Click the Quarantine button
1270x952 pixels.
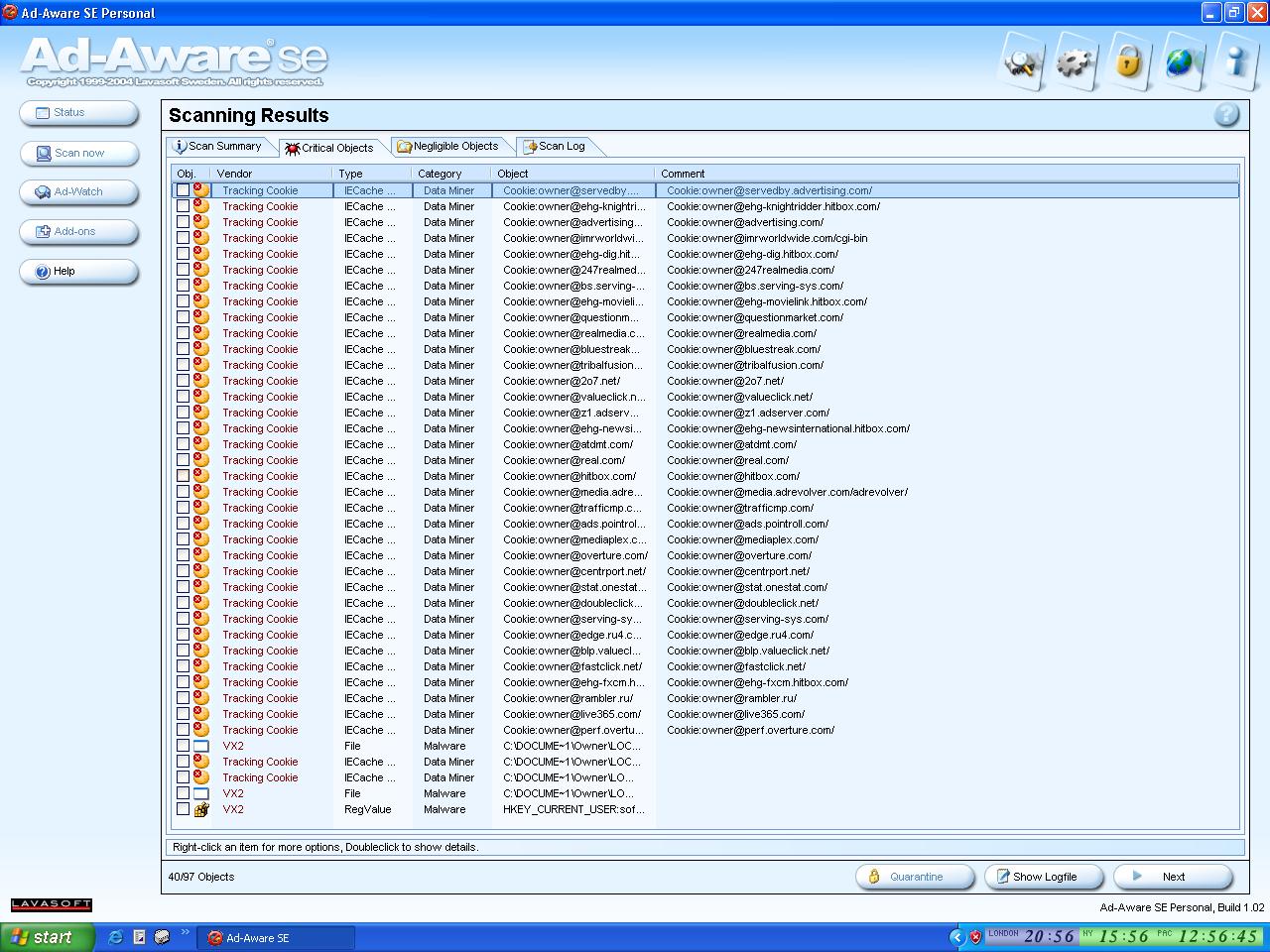point(916,877)
